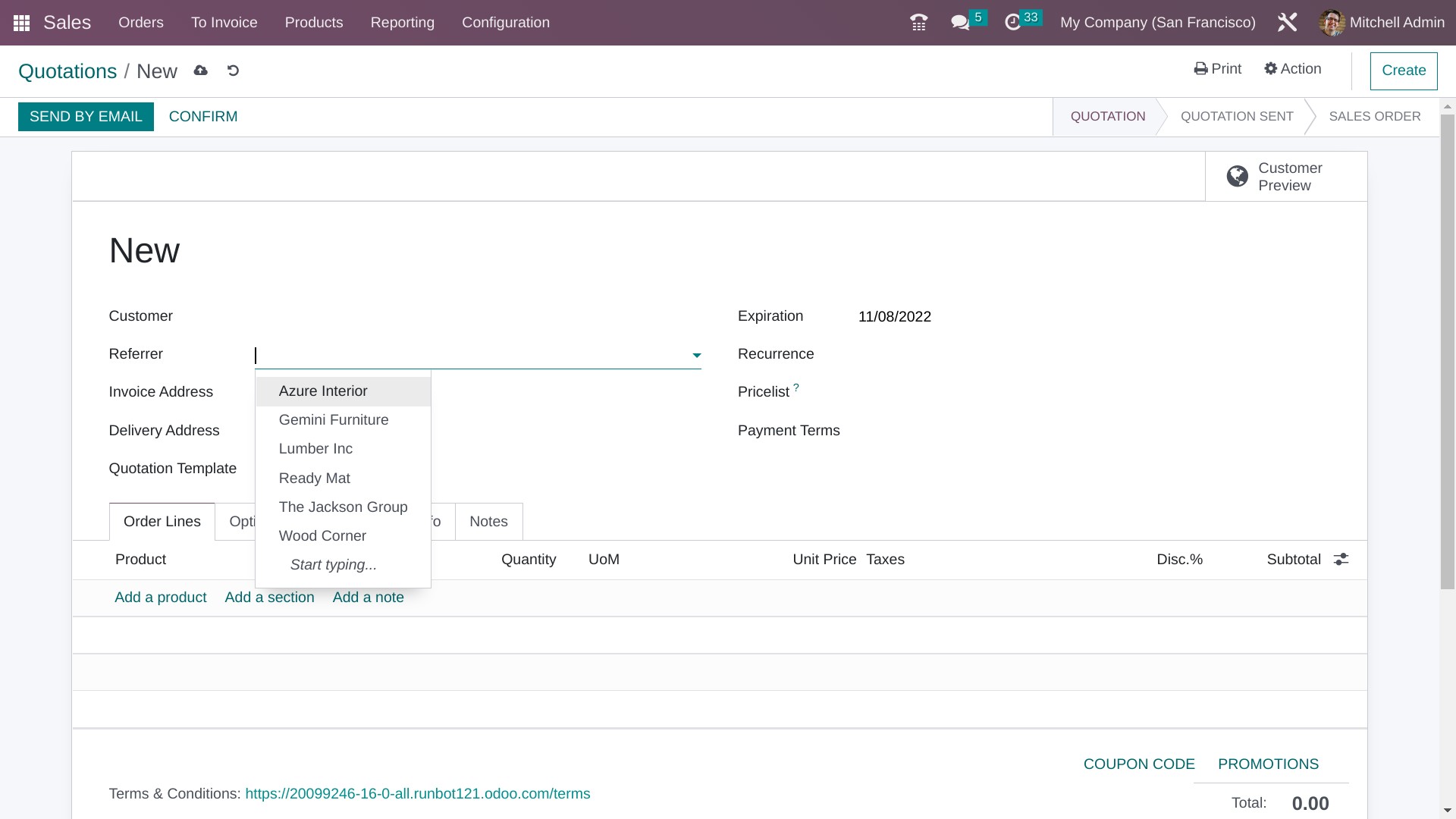Viewport: 1456px width, 819px height.
Task: Click the scrollbar down arrow
Action: point(1448,811)
